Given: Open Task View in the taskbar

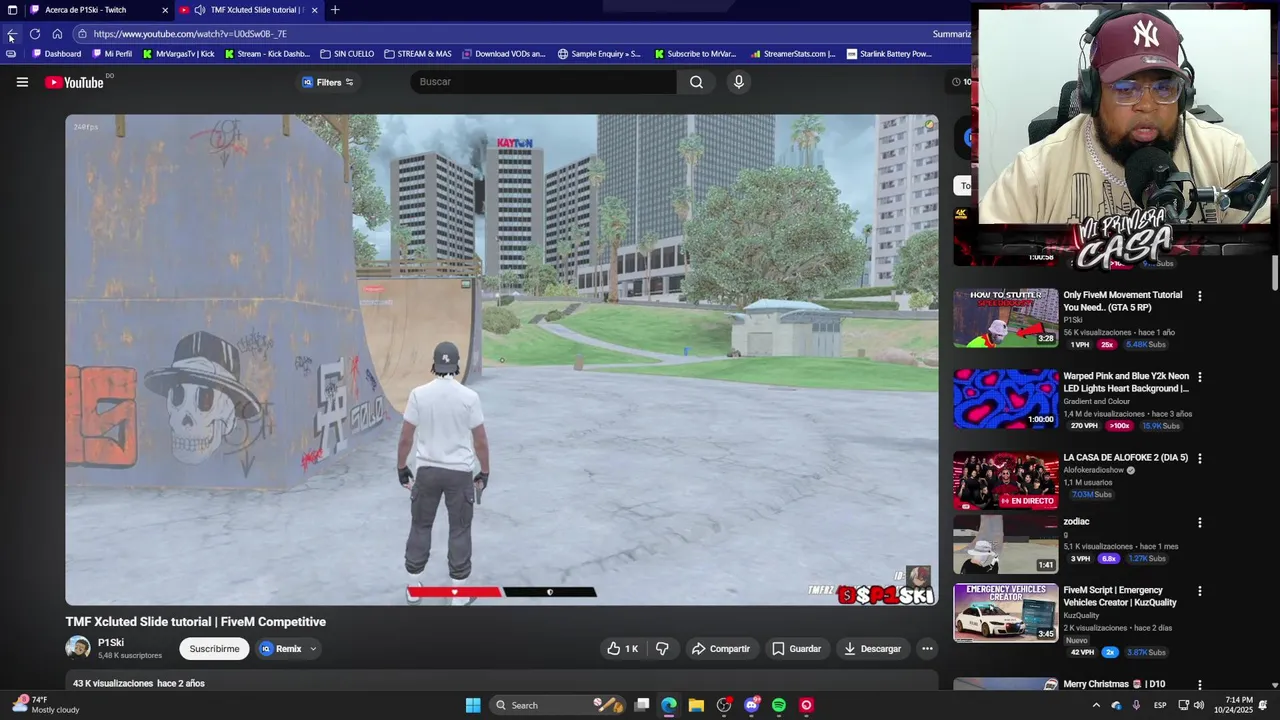Looking at the screenshot, I should 642,705.
